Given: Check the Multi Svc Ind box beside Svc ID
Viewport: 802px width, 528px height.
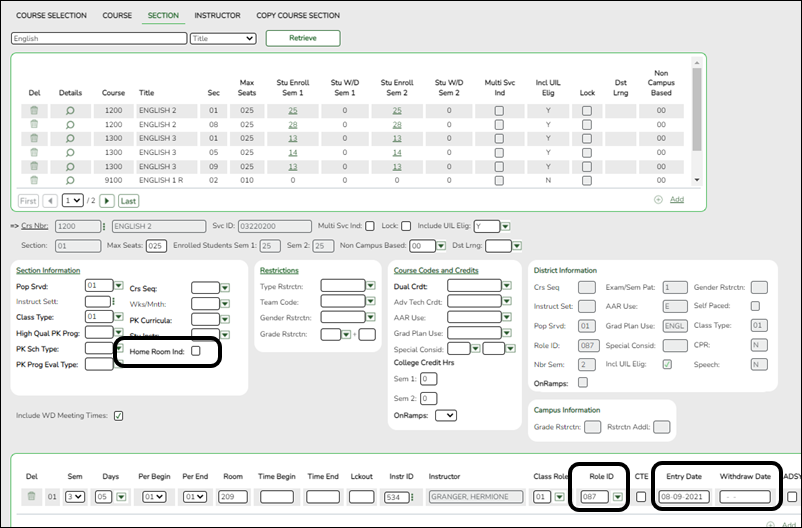Looking at the screenshot, I should coord(370,226).
